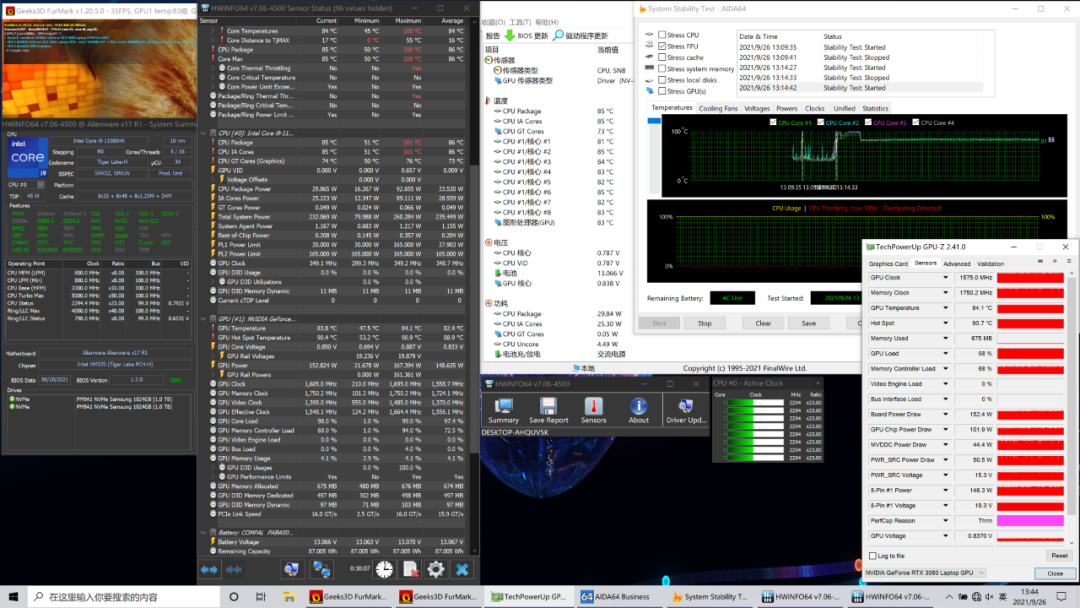Open the Statistics tab in AIDA64
The height and width of the screenshot is (608, 1080).
(x=875, y=108)
